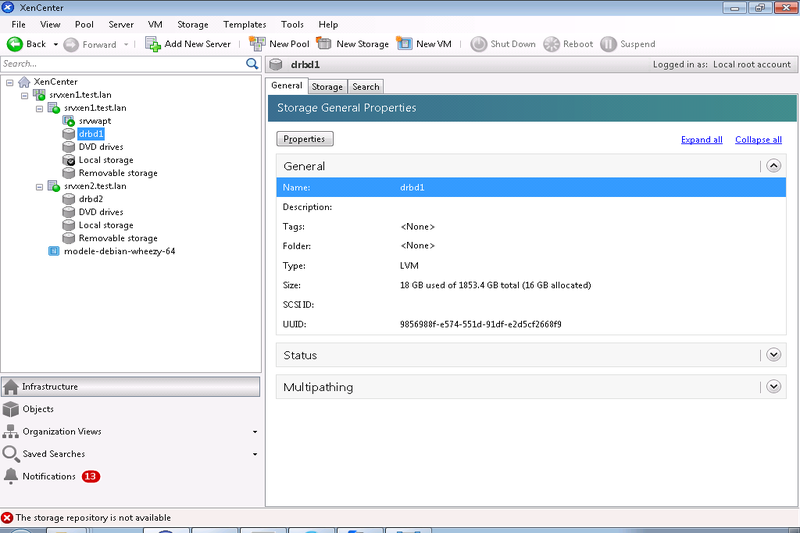Click the storage icon beside drbd1 title
The image size is (800, 533).
(276, 64)
